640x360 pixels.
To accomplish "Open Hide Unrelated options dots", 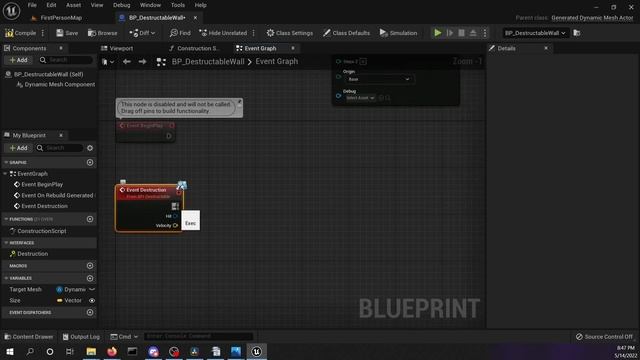I will click(254, 33).
